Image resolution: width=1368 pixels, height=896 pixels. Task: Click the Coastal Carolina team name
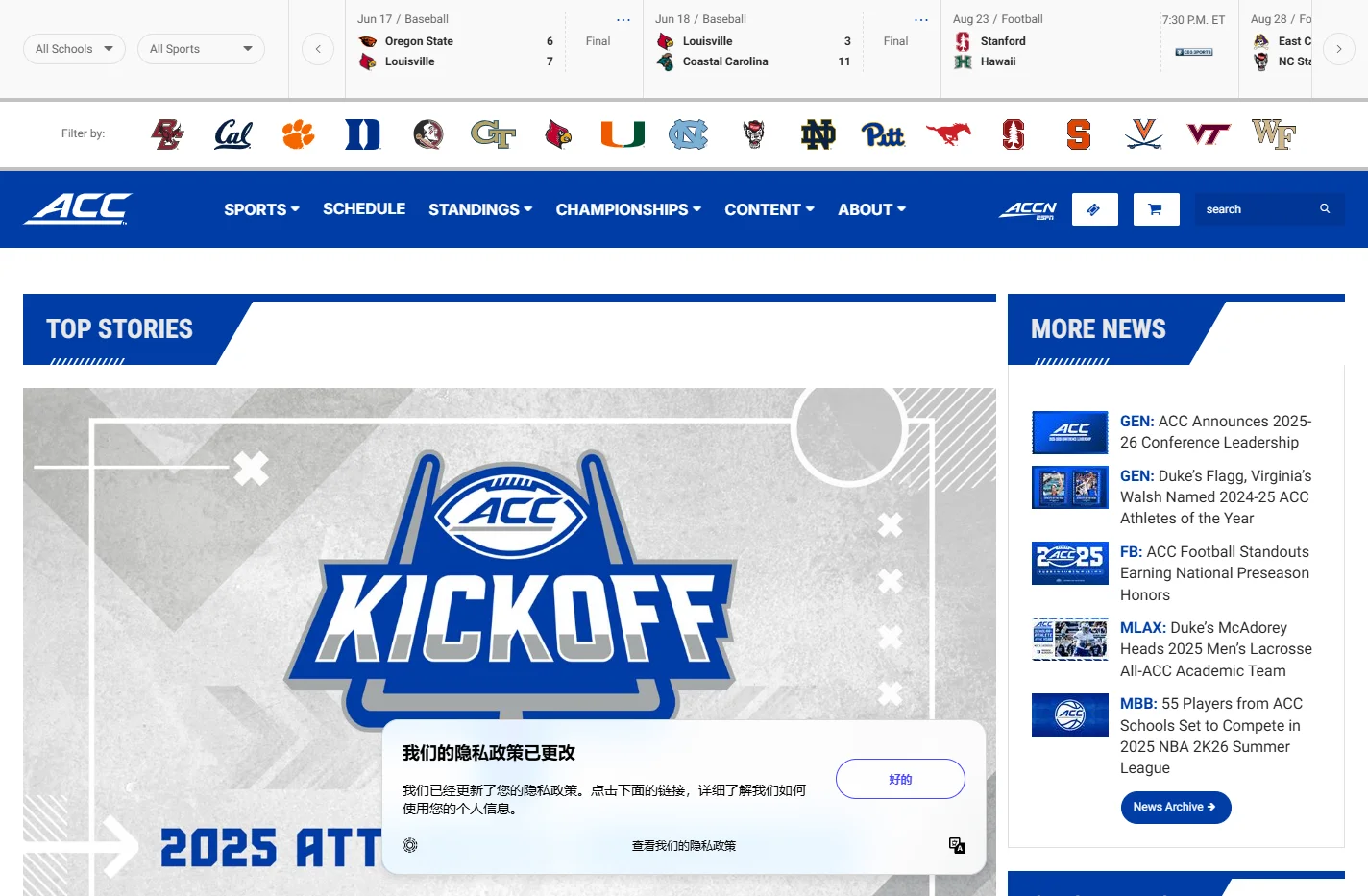pos(725,61)
